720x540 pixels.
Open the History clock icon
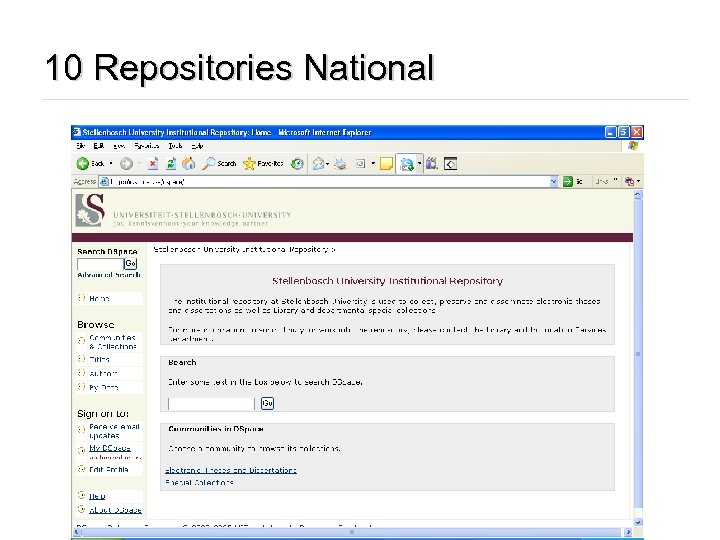297,163
